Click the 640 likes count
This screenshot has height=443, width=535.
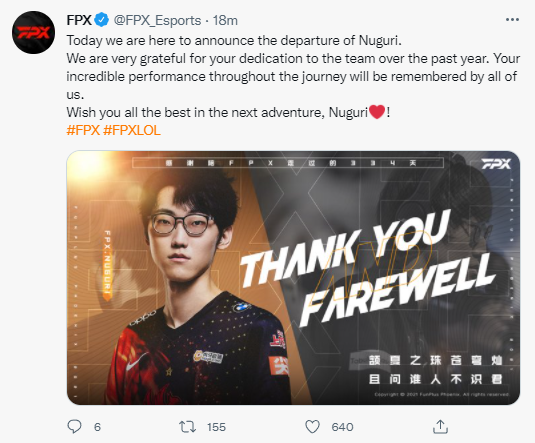(x=342, y=427)
